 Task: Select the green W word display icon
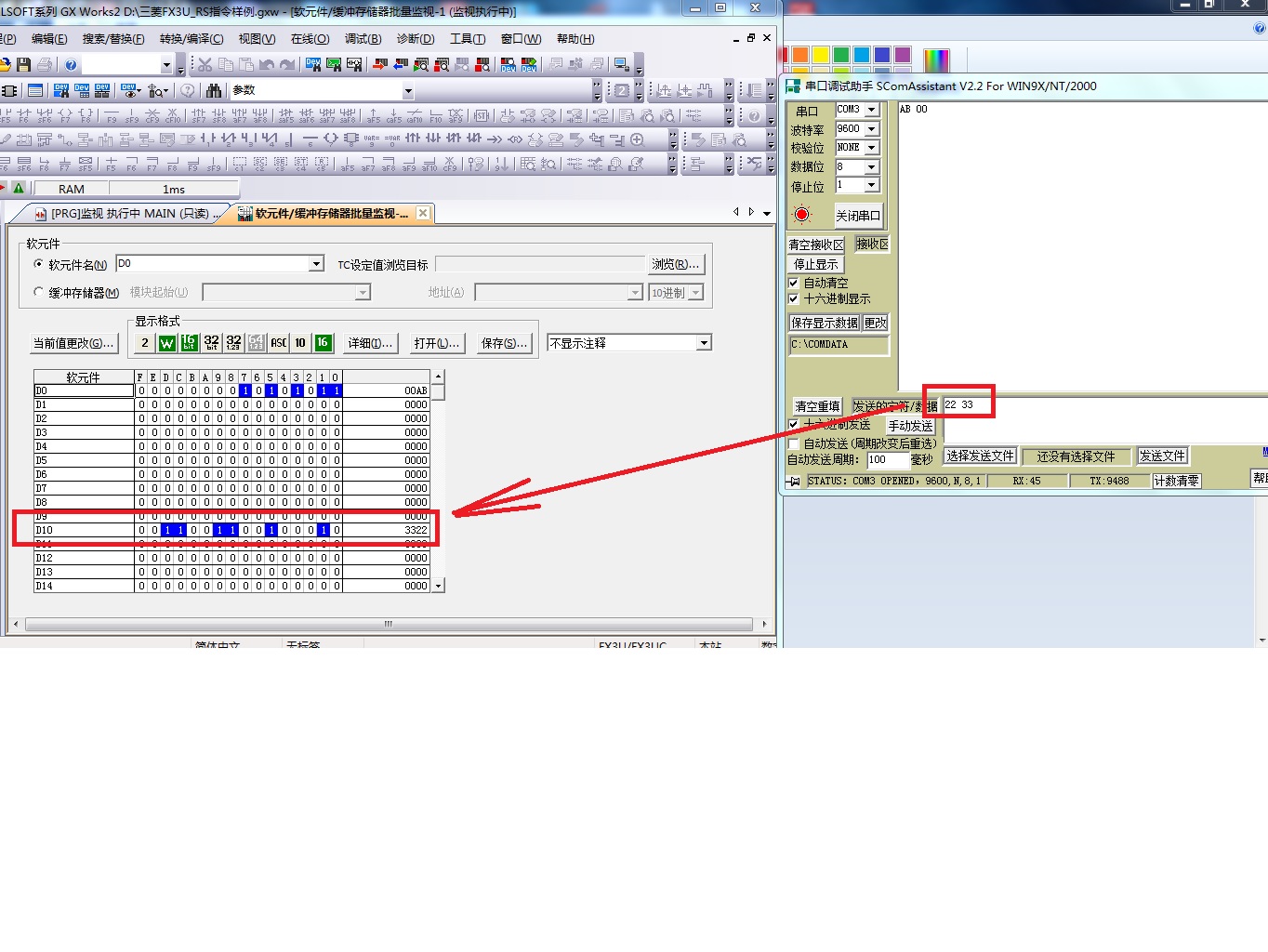167,343
